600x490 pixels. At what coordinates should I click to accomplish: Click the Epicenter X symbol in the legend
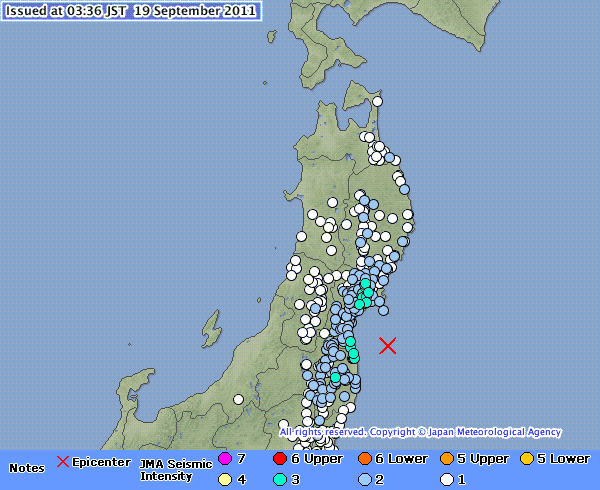63,461
